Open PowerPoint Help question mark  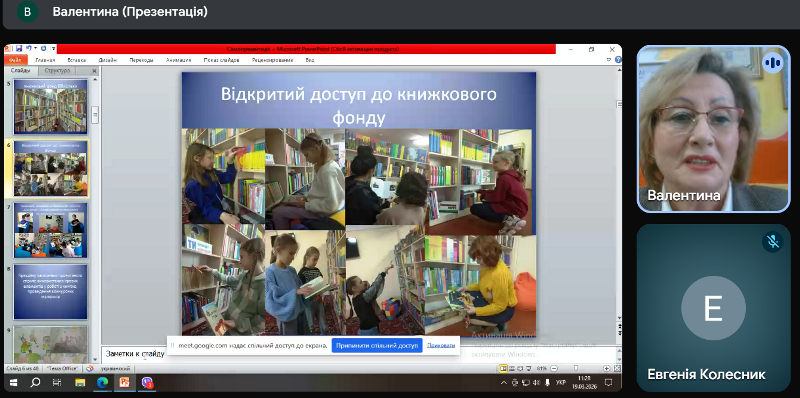(618, 60)
